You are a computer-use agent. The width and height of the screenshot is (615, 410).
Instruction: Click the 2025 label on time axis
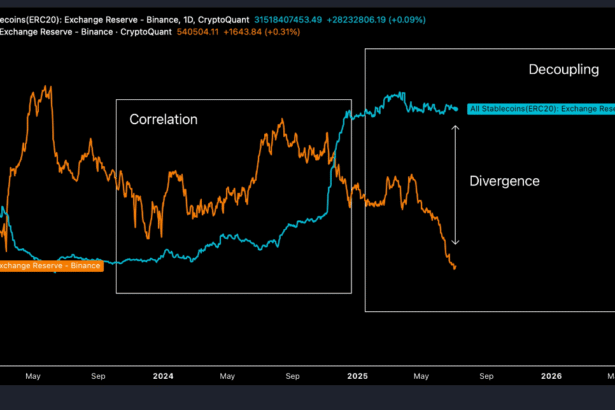(x=357, y=377)
